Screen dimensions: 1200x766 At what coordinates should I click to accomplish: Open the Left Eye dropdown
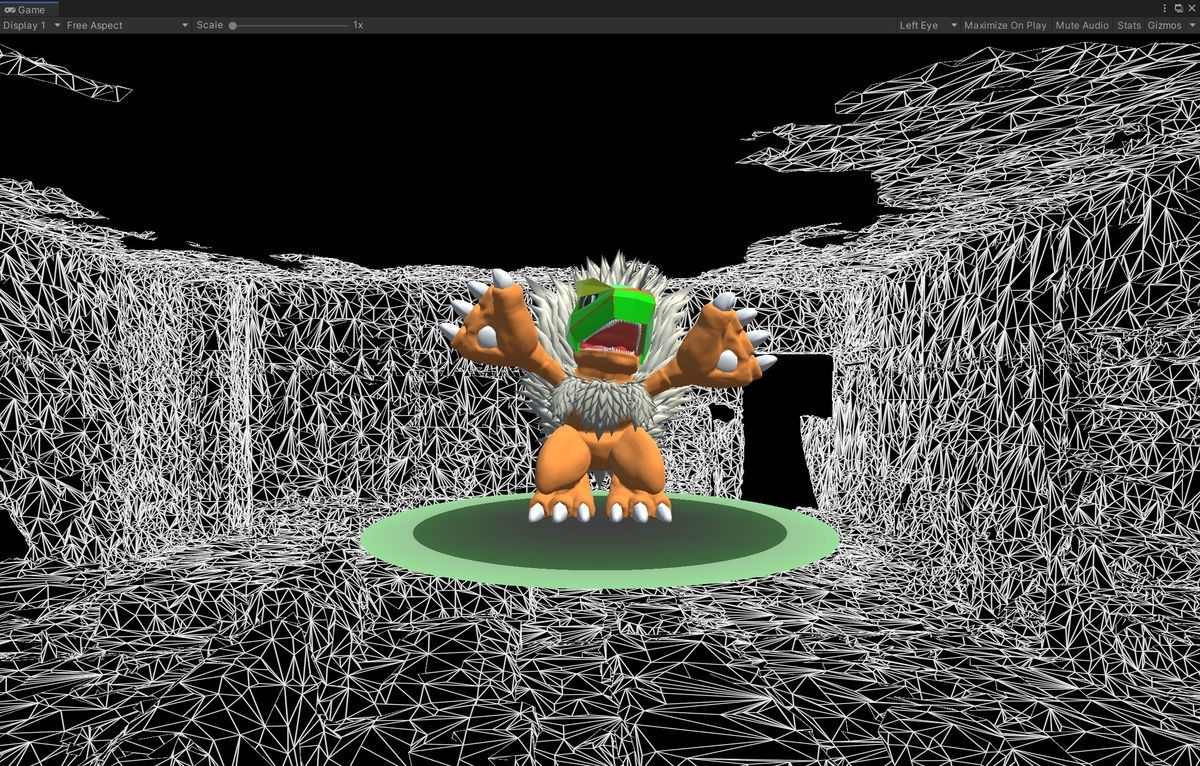pyautogui.click(x=928, y=25)
